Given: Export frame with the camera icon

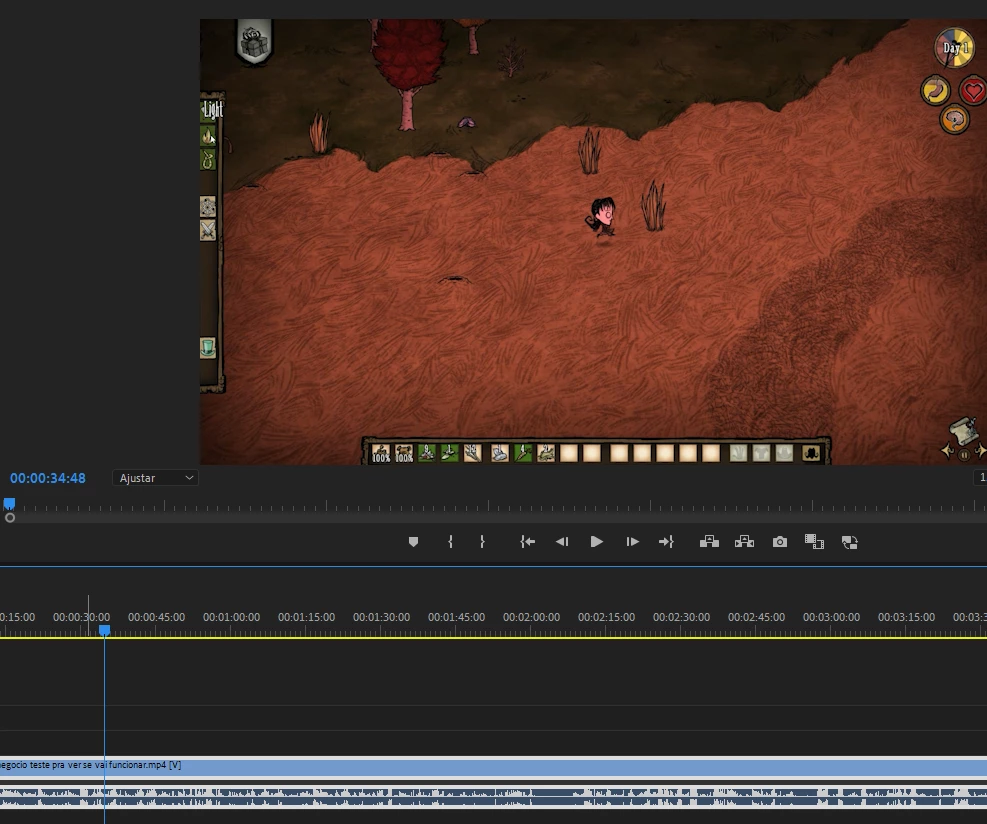Looking at the screenshot, I should coord(780,542).
